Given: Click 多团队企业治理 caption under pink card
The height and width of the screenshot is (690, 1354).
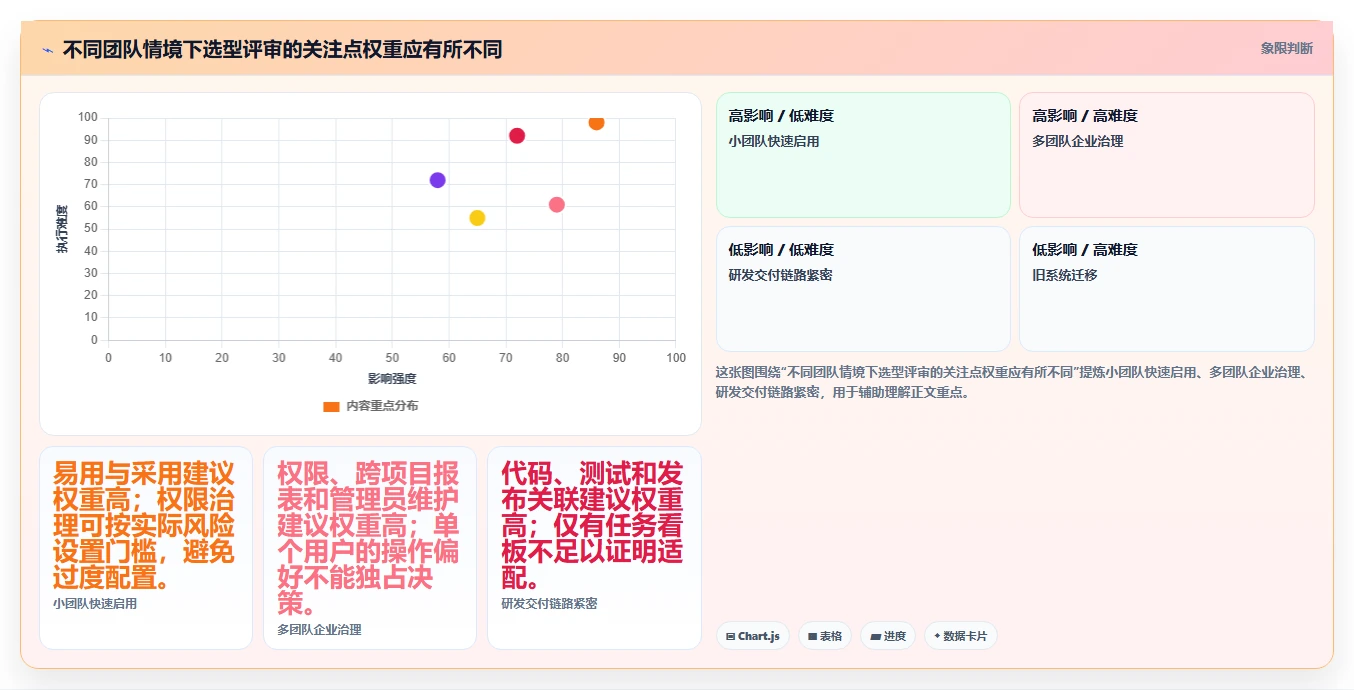Looking at the screenshot, I should 319,630.
